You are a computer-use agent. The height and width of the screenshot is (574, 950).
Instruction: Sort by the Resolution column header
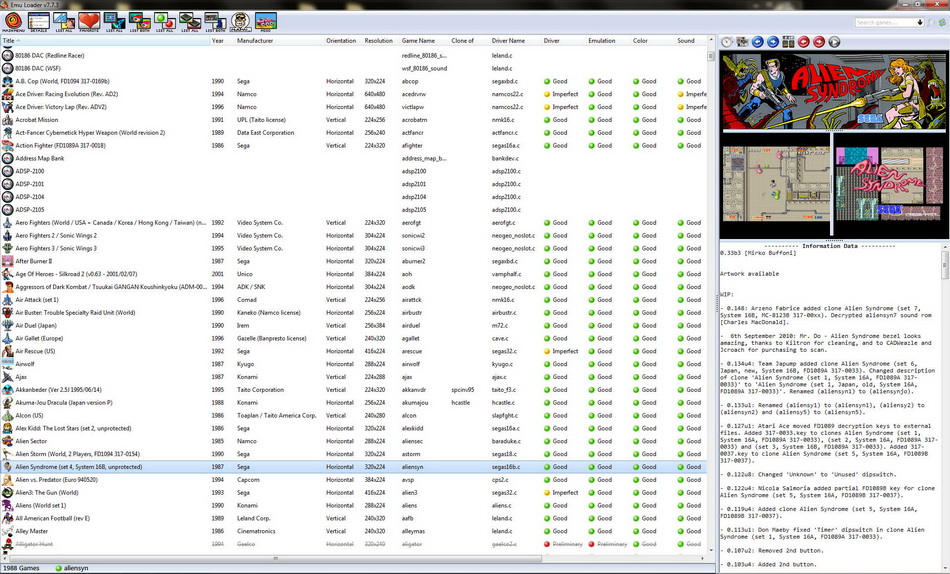(x=380, y=41)
